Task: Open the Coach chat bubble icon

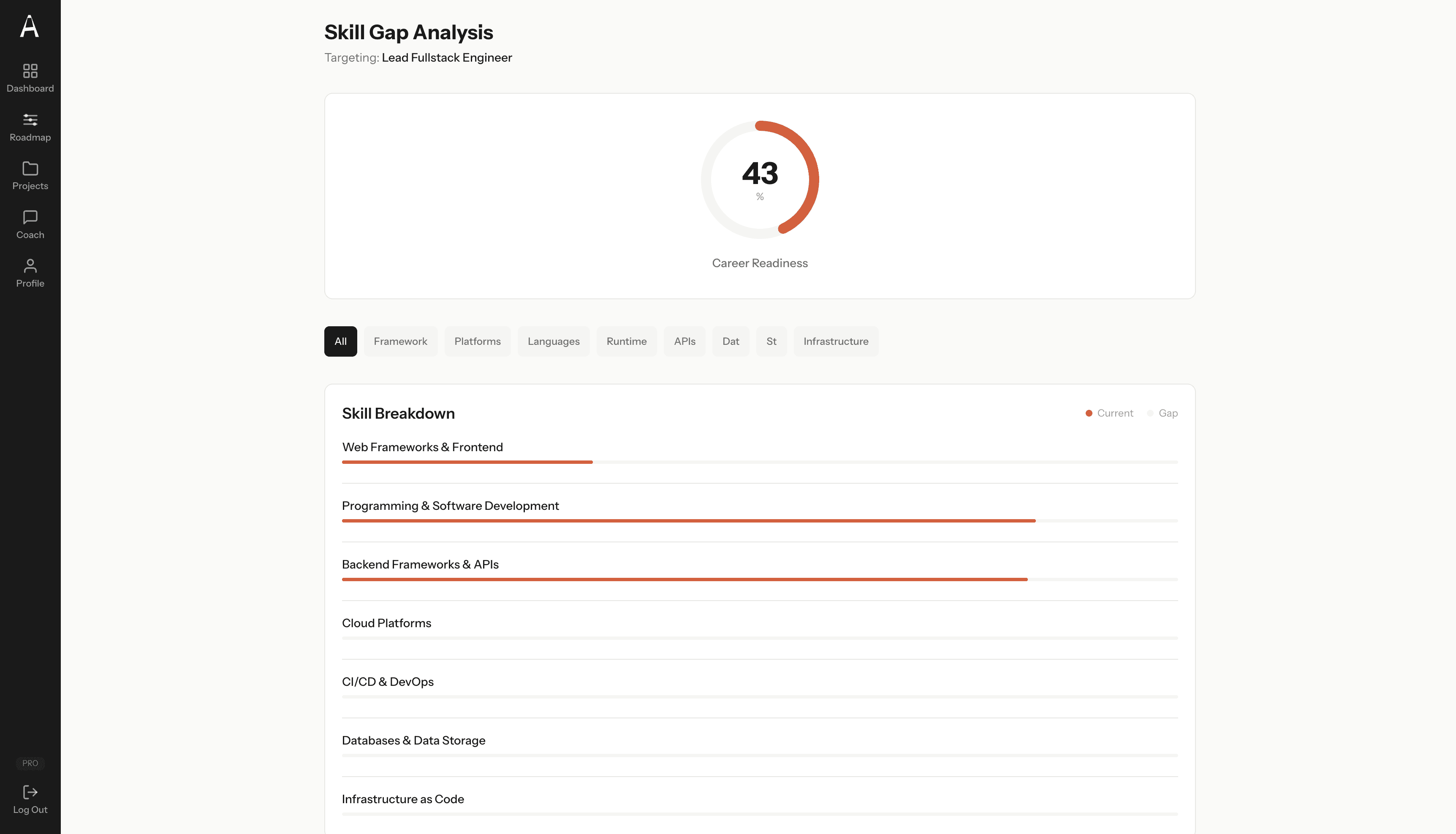Action: click(30, 217)
